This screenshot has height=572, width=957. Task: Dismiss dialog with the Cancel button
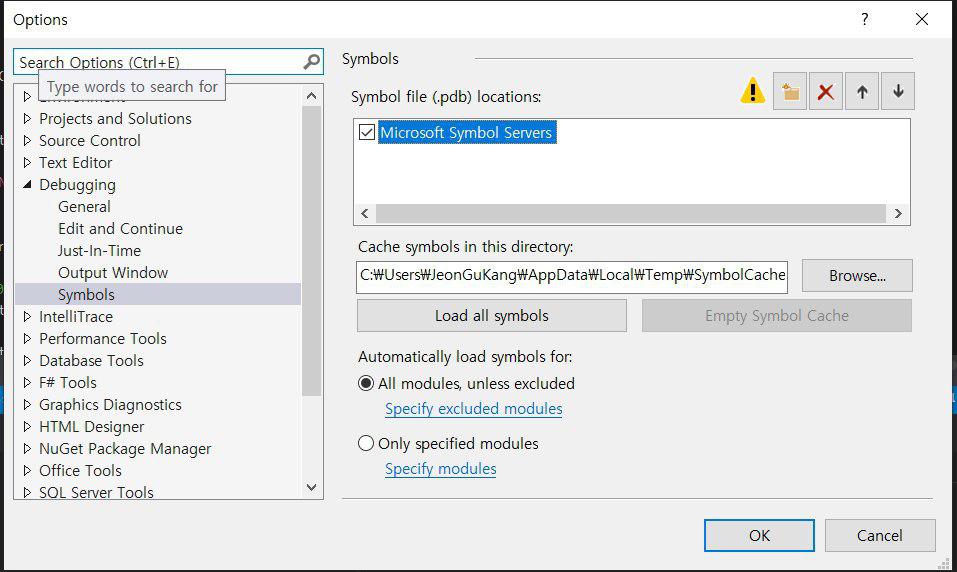tap(879, 535)
